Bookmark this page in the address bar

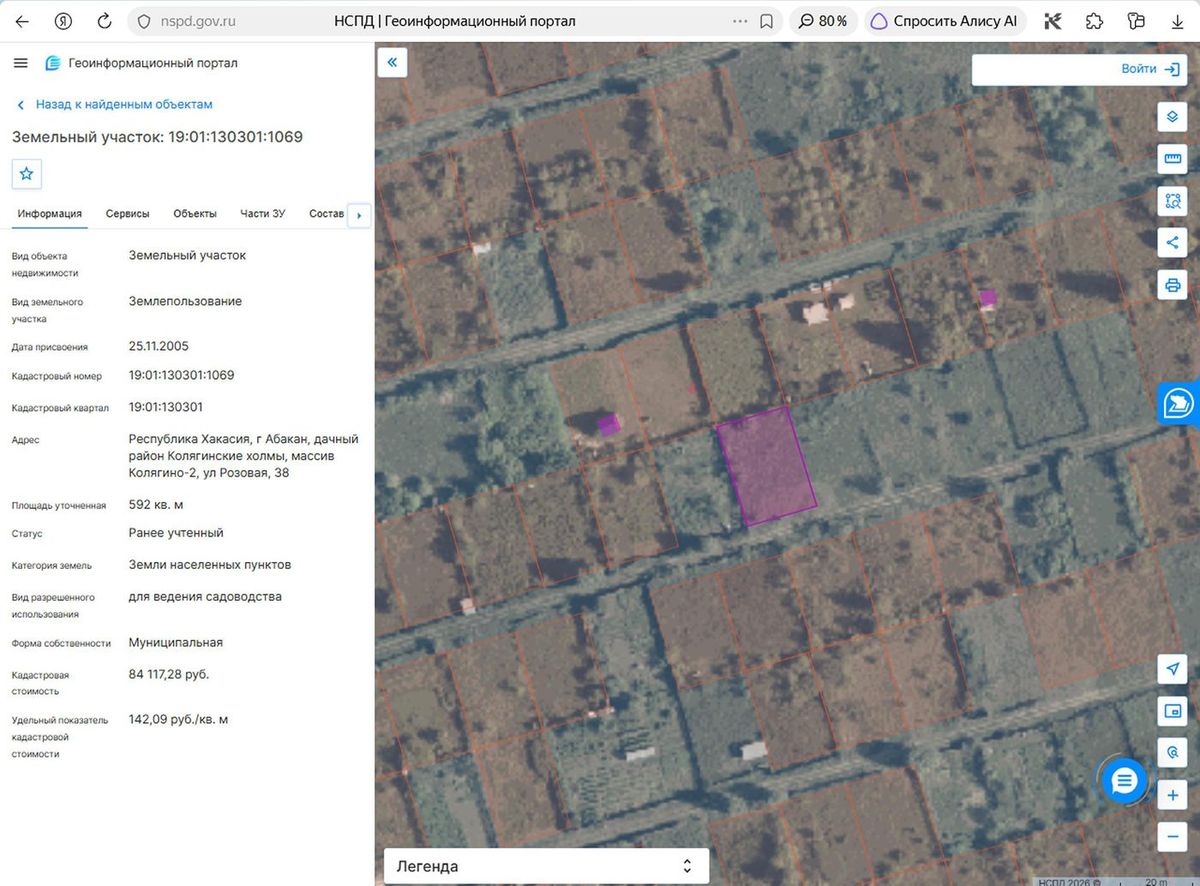click(x=767, y=21)
